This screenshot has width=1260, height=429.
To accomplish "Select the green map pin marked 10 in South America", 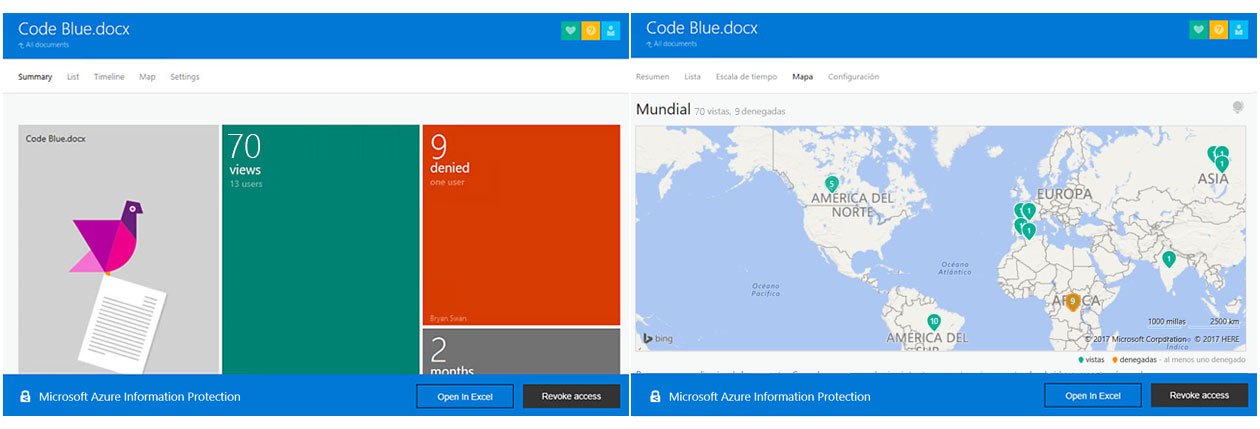I will [x=933, y=322].
